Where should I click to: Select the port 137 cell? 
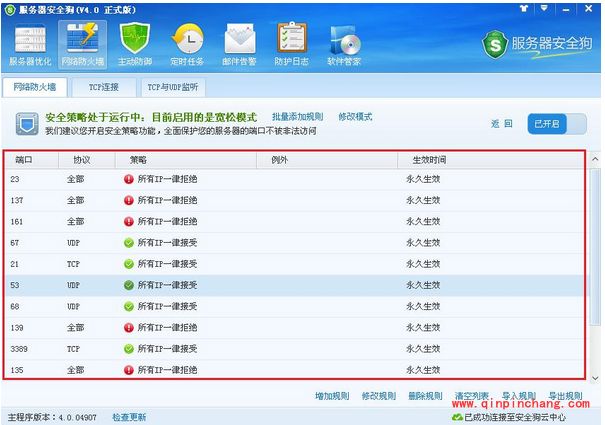coord(17,200)
